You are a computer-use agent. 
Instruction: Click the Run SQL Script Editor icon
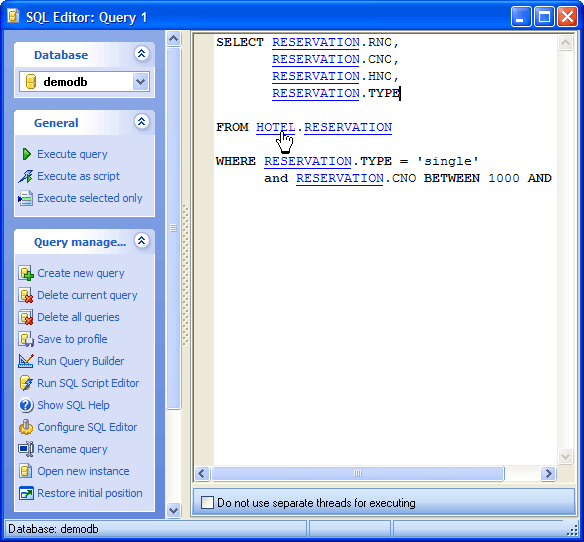coord(26,383)
